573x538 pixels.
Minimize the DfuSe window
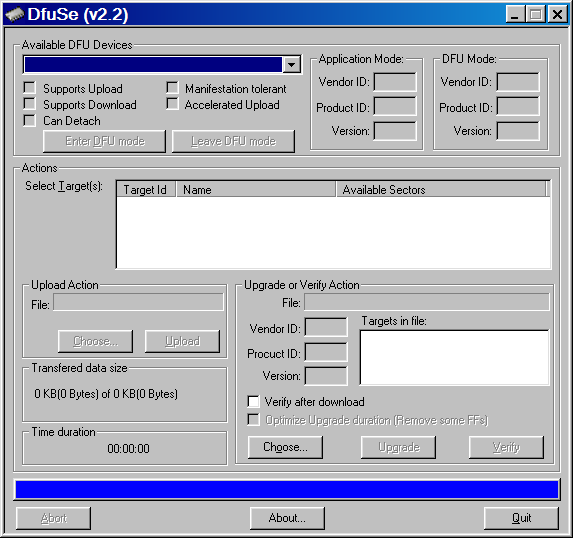(x=516, y=15)
